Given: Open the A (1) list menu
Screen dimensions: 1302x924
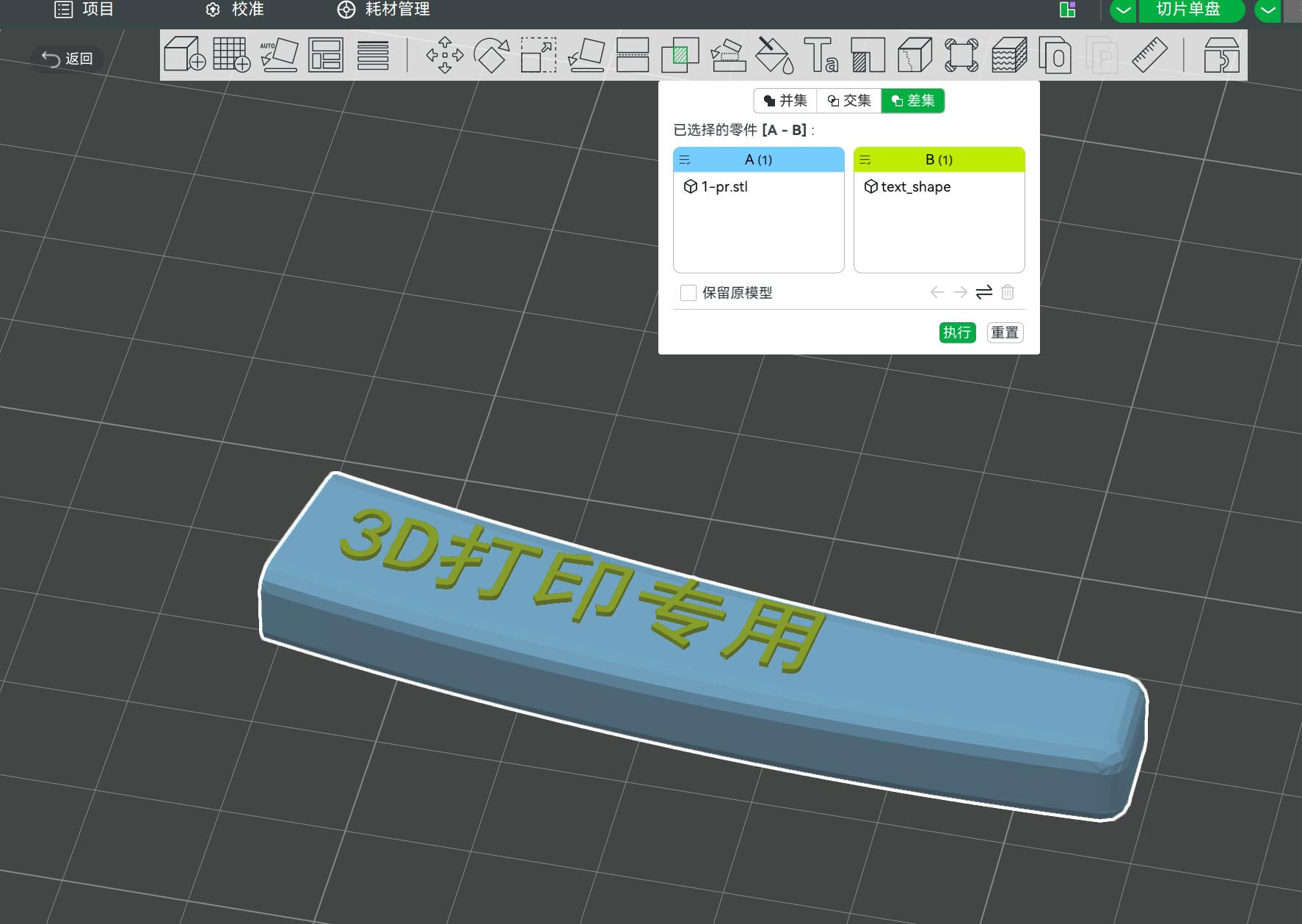Looking at the screenshot, I should click(x=685, y=159).
